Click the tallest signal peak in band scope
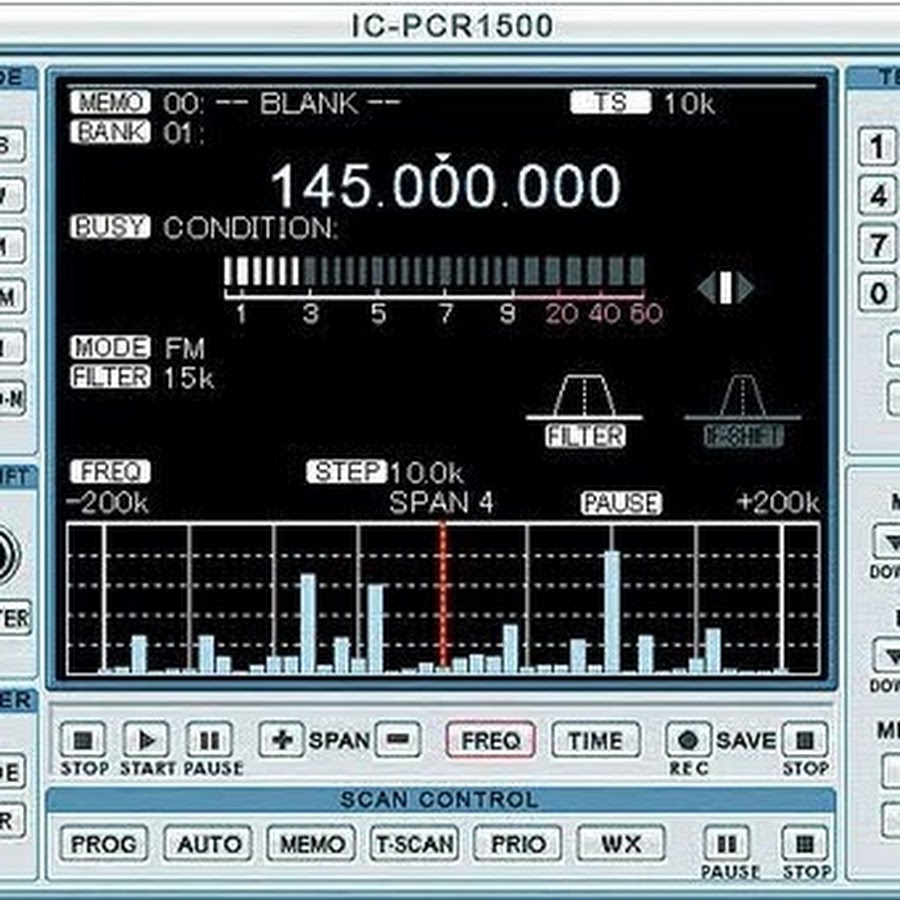Viewport: 900px width, 900px height. 612,611
